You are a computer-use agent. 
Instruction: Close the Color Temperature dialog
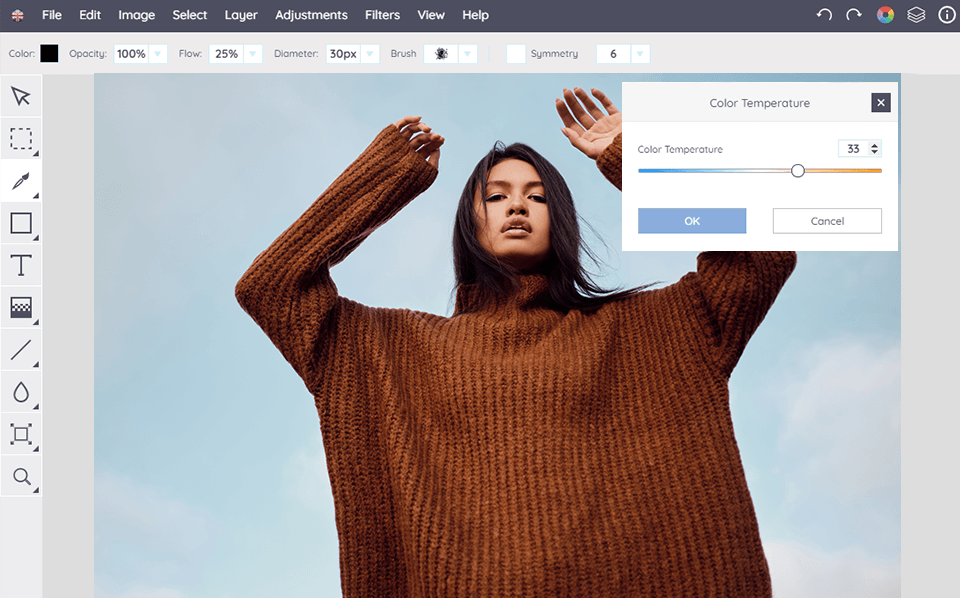[880, 102]
